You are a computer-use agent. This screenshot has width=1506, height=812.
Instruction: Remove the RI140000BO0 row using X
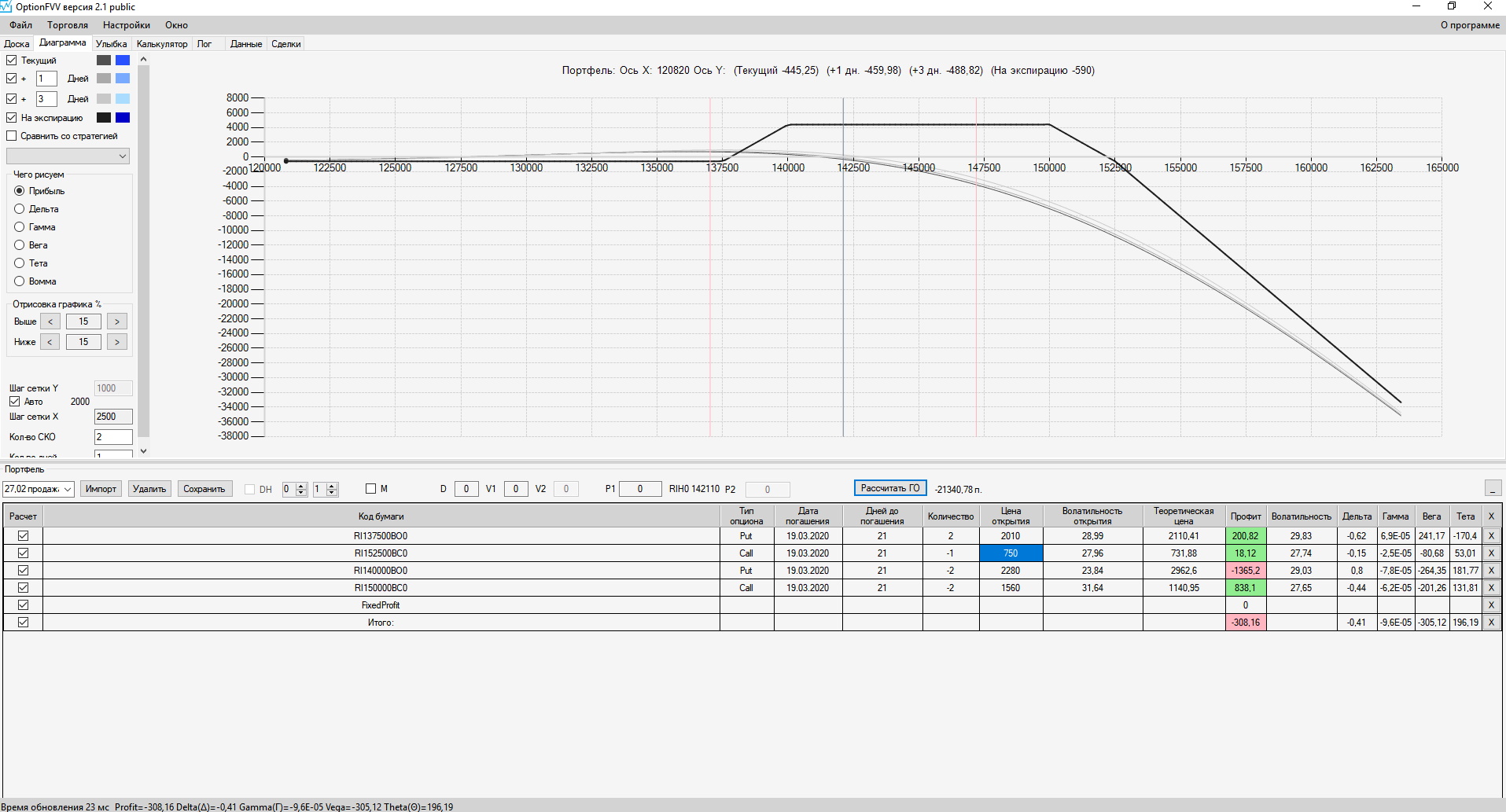click(x=1491, y=571)
